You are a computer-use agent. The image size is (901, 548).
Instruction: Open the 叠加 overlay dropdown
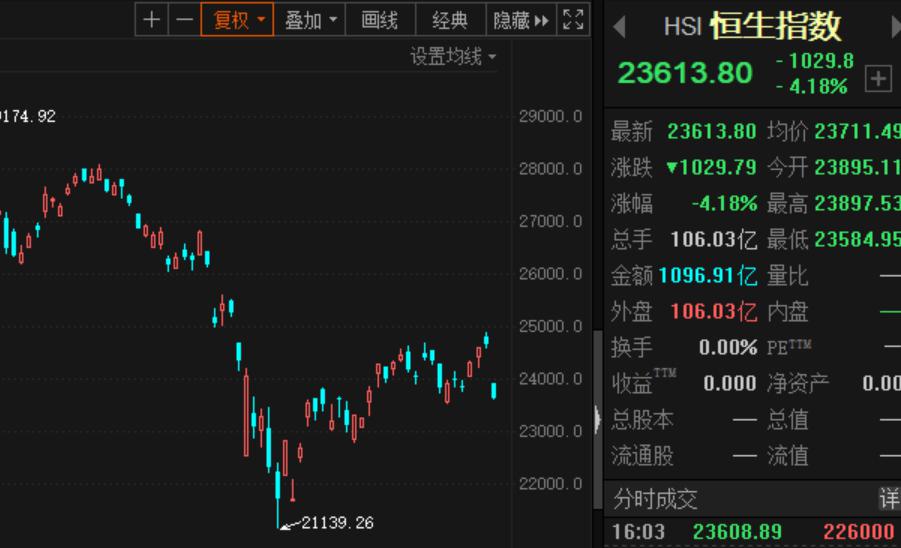[x=310, y=20]
